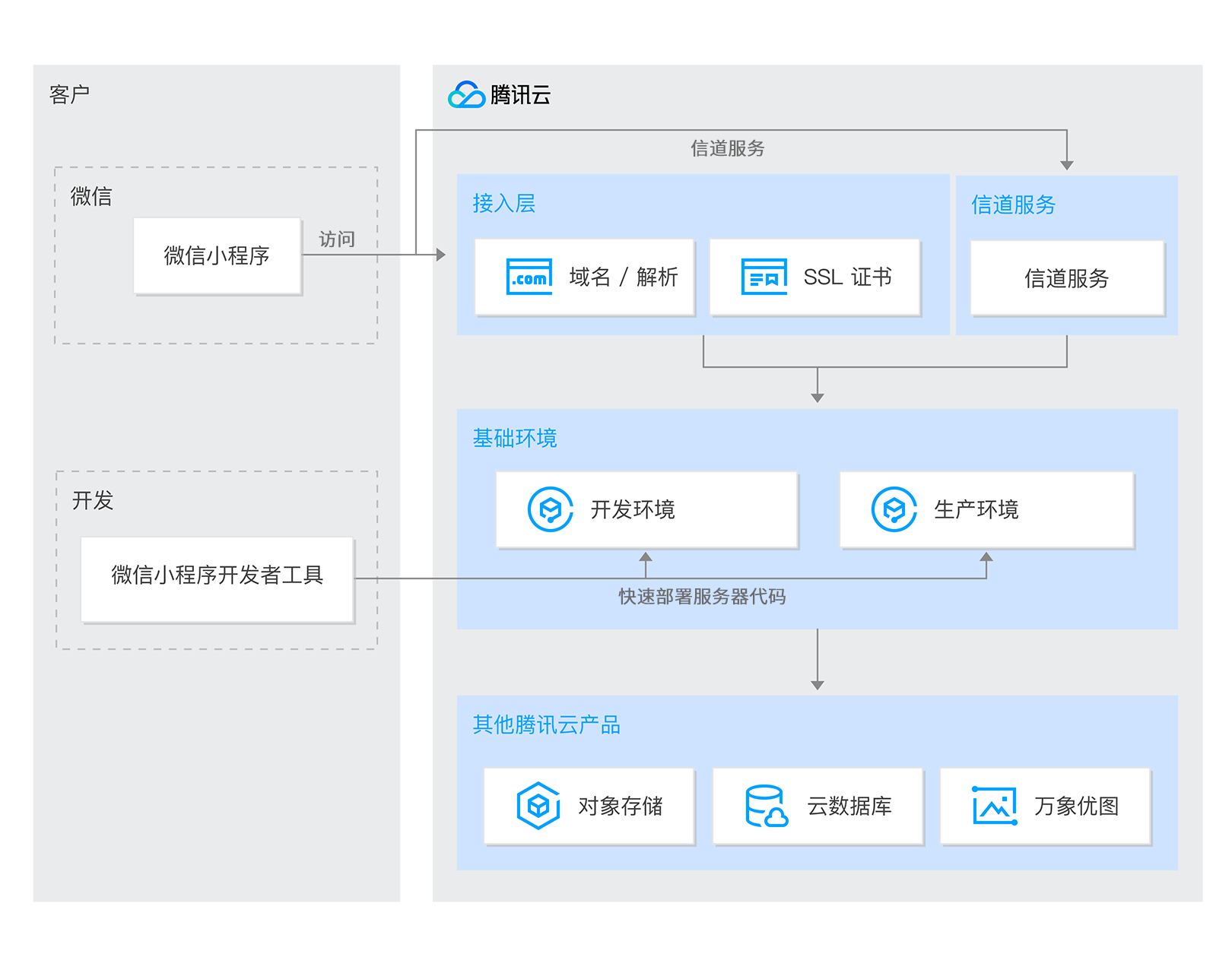Screen dimensions: 1232x973
Task: Click the 其他腾讯云产品 section title
Action: point(547,724)
